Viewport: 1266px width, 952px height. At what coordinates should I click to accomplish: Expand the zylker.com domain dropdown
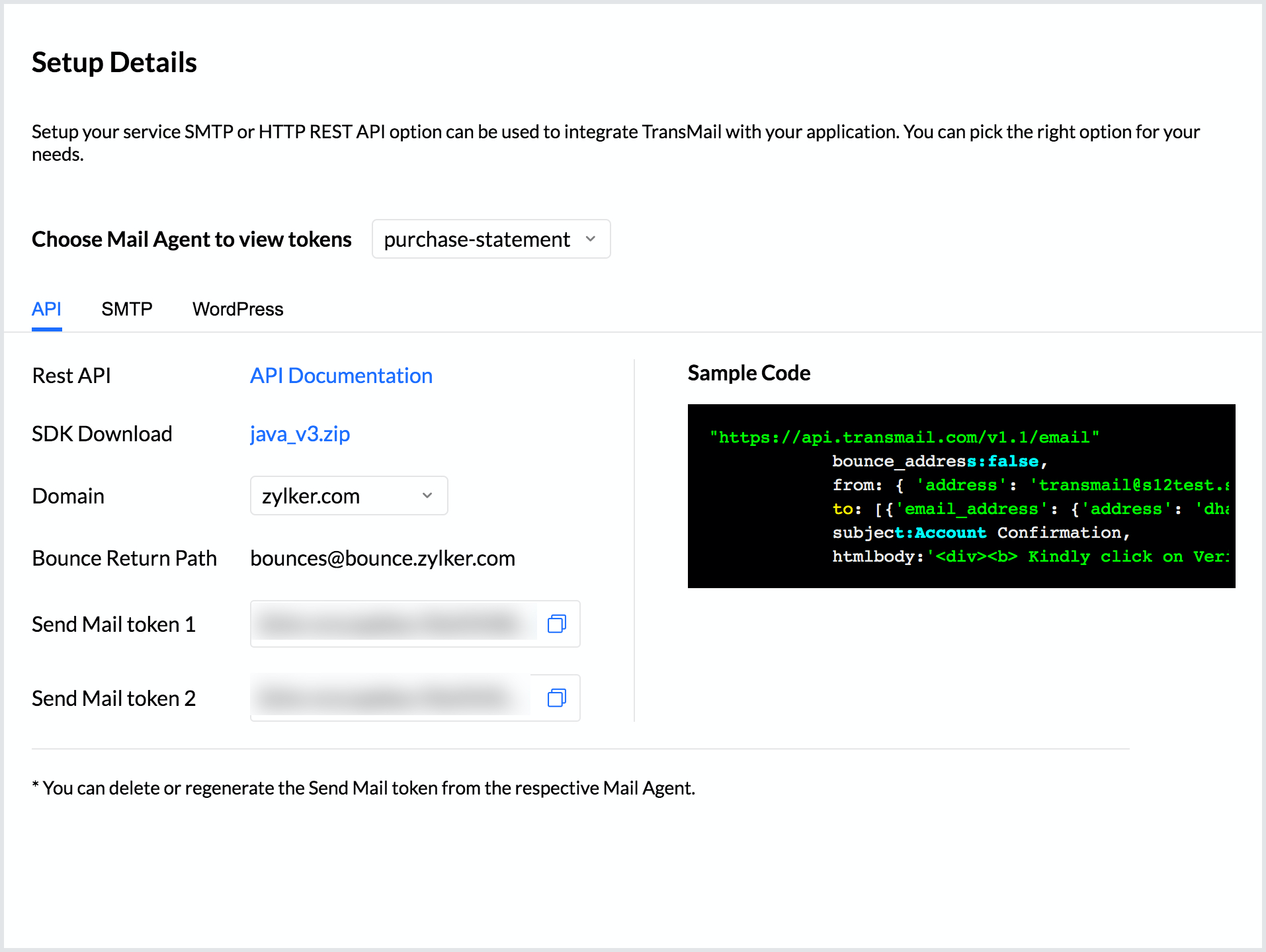[349, 496]
